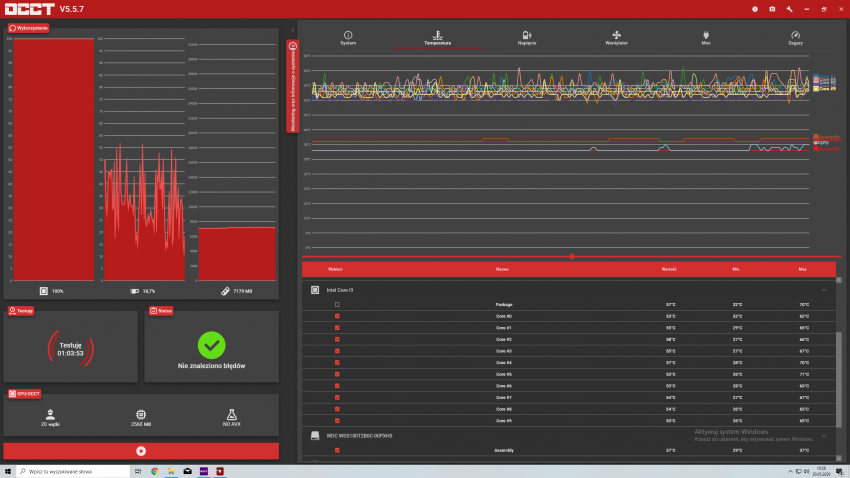
Task: Click the NO AVX flask icon
Action: click(232, 413)
